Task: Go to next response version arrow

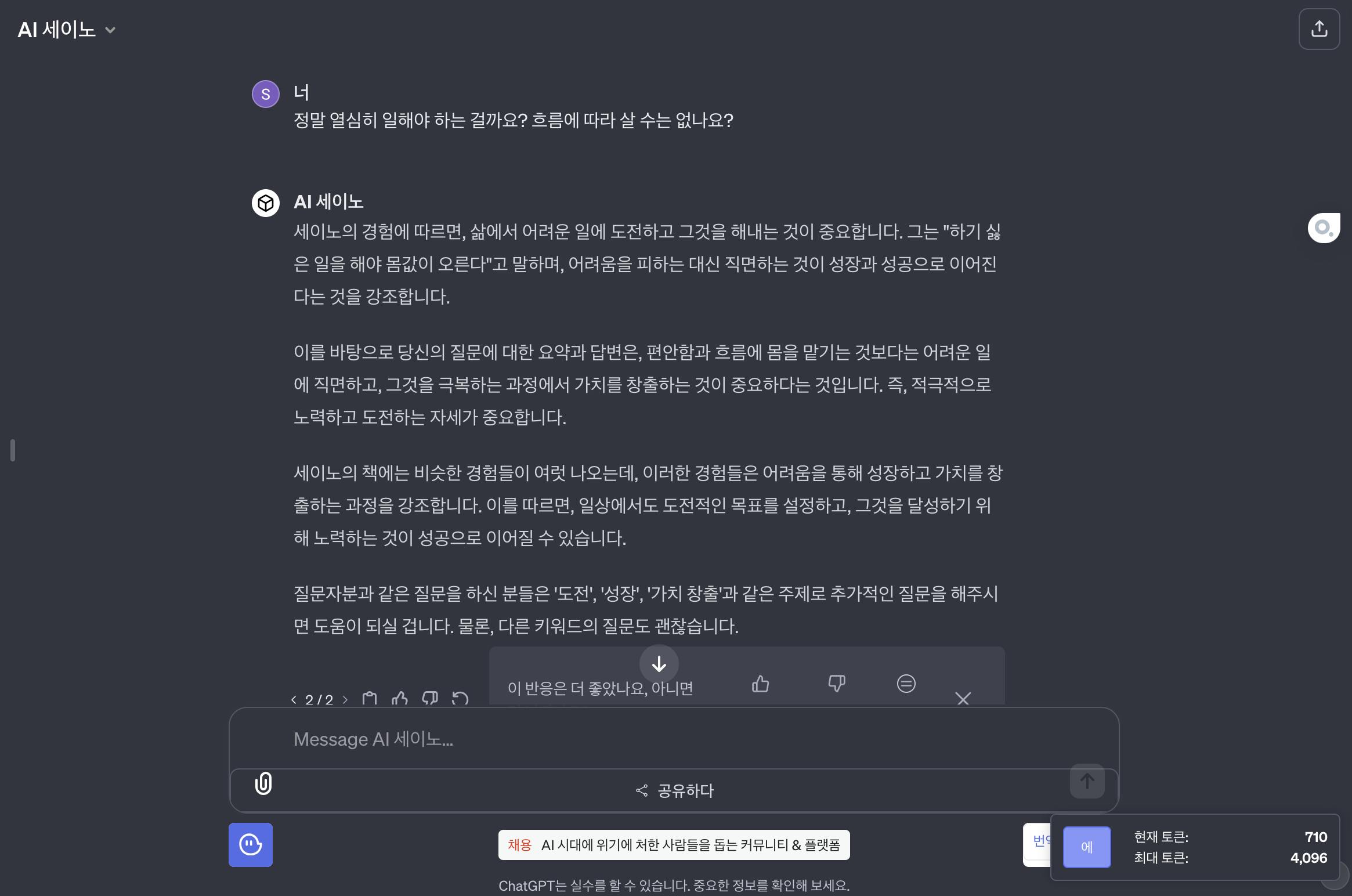Action: click(x=345, y=699)
